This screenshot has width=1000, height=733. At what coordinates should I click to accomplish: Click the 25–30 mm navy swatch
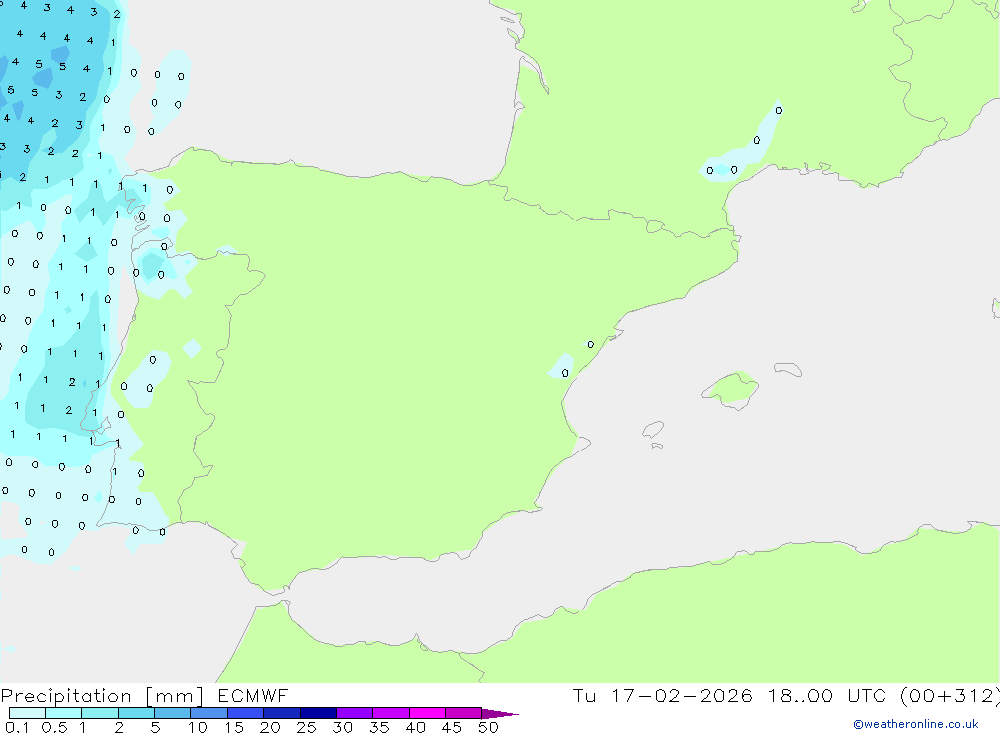[318, 713]
